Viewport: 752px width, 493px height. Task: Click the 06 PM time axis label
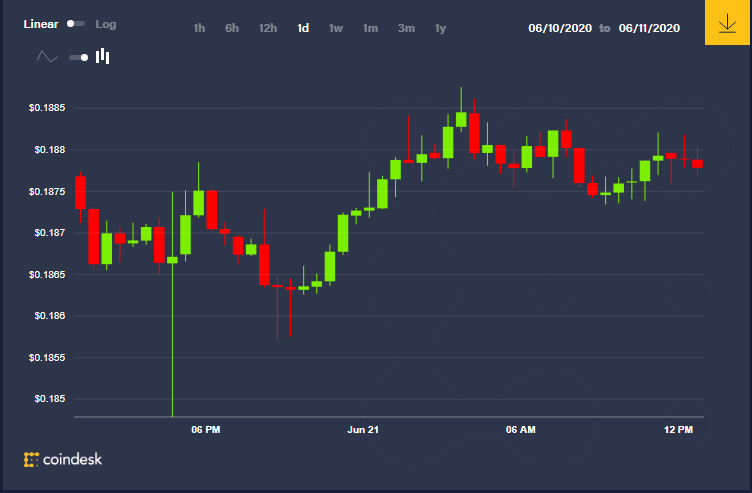(206, 429)
